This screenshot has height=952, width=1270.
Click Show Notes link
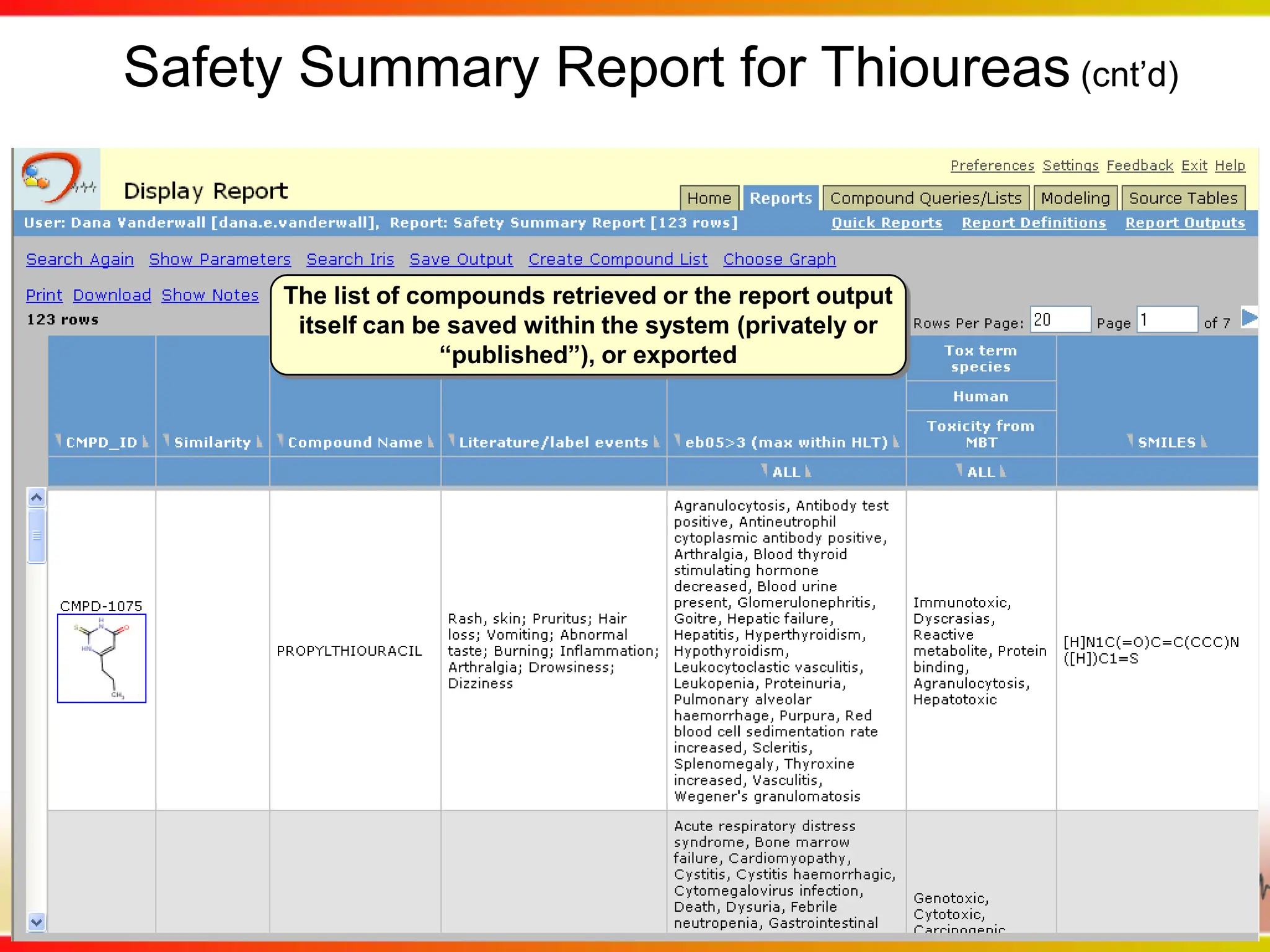pos(210,296)
